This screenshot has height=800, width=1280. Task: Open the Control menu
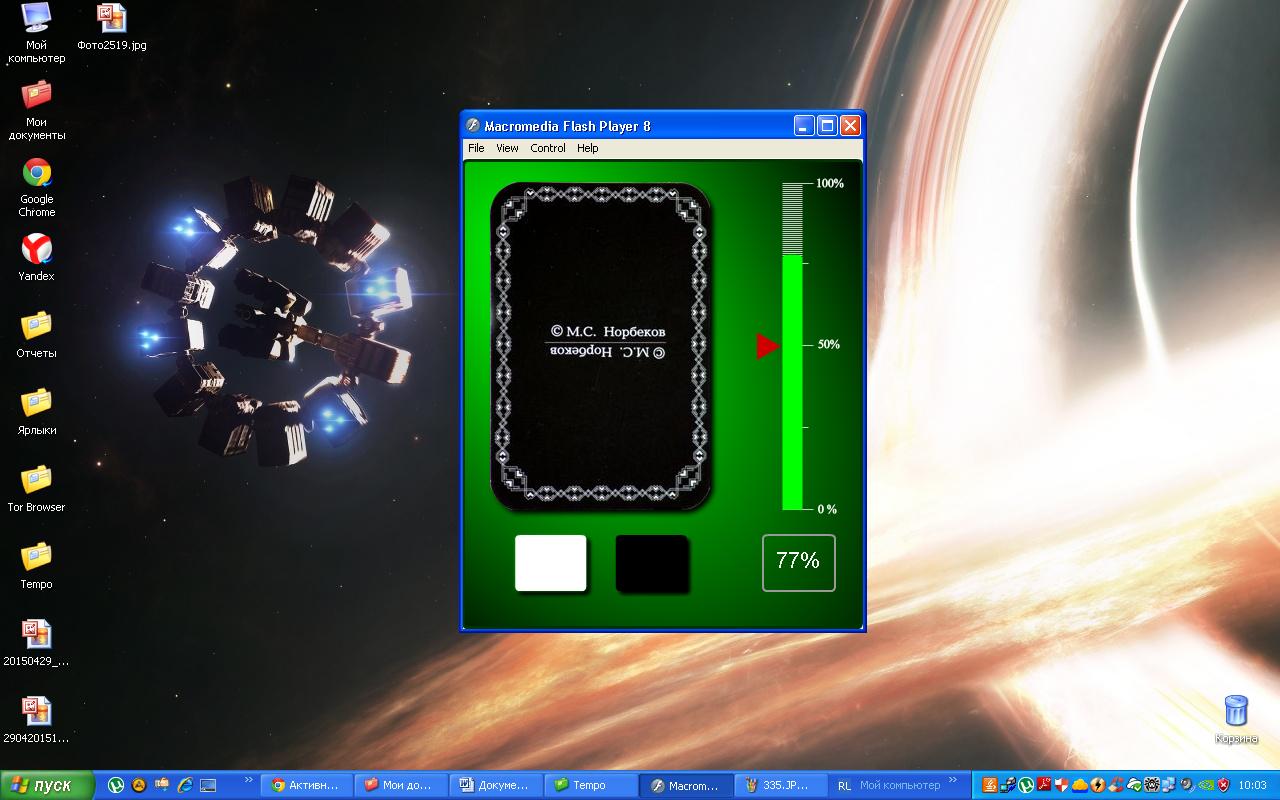(x=548, y=148)
